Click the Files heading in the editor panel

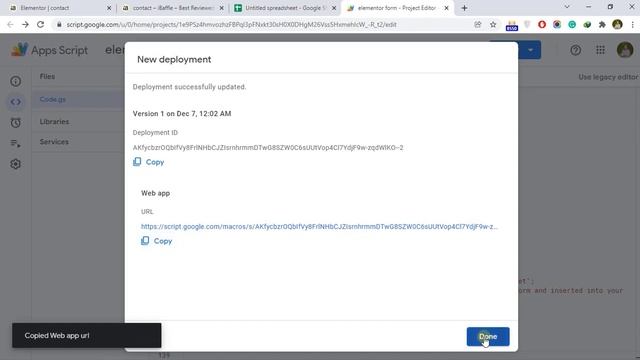click(47, 76)
